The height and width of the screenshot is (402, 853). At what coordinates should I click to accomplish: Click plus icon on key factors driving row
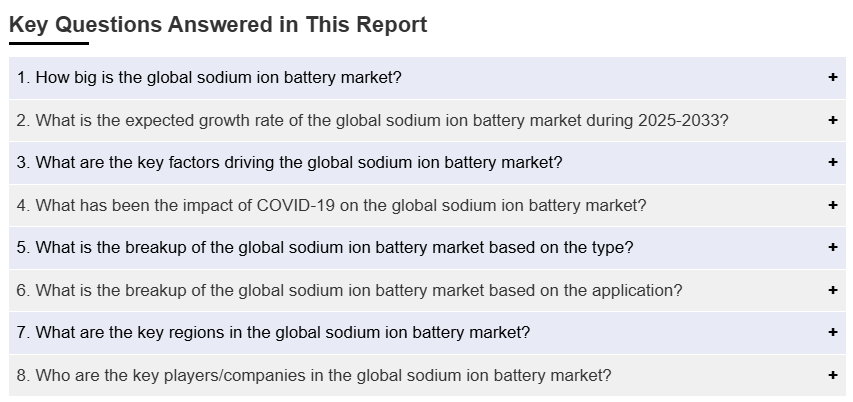coord(832,163)
